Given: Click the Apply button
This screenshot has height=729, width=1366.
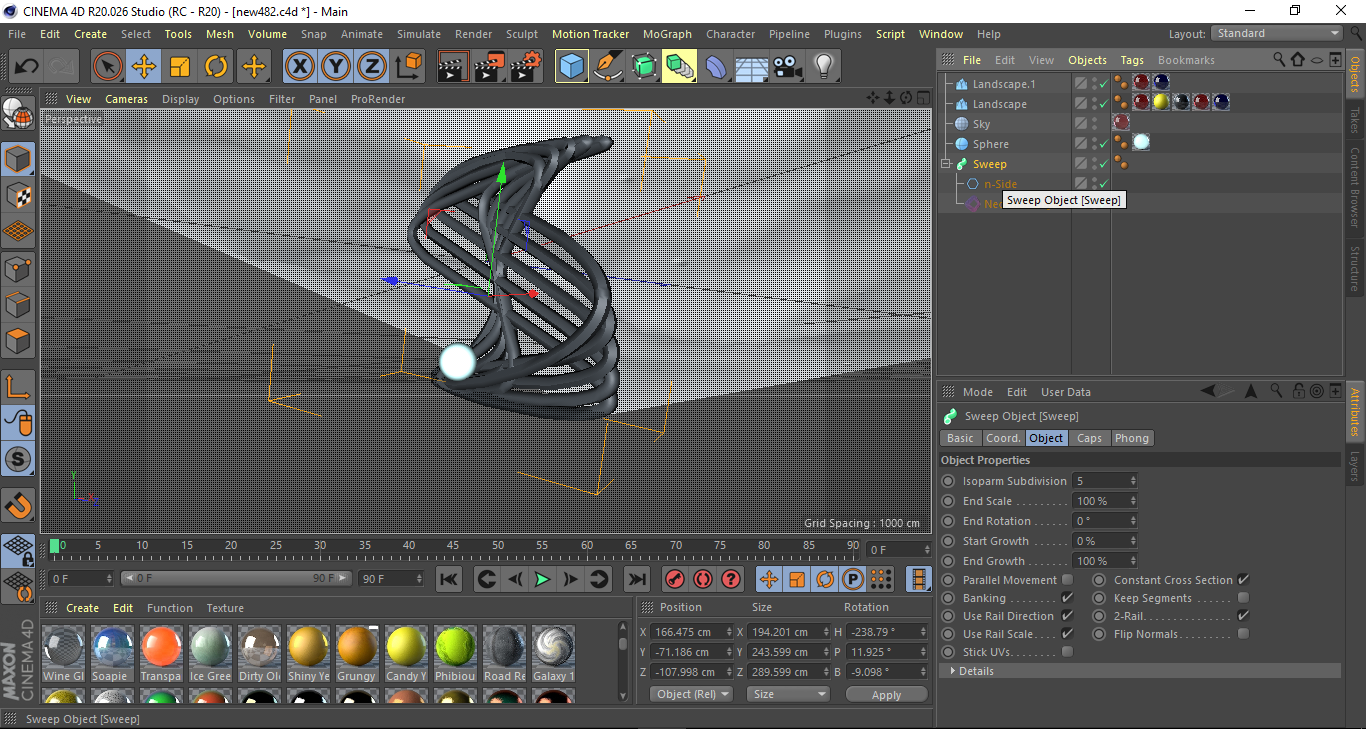Looking at the screenshot, I should [x=886, y=694].
